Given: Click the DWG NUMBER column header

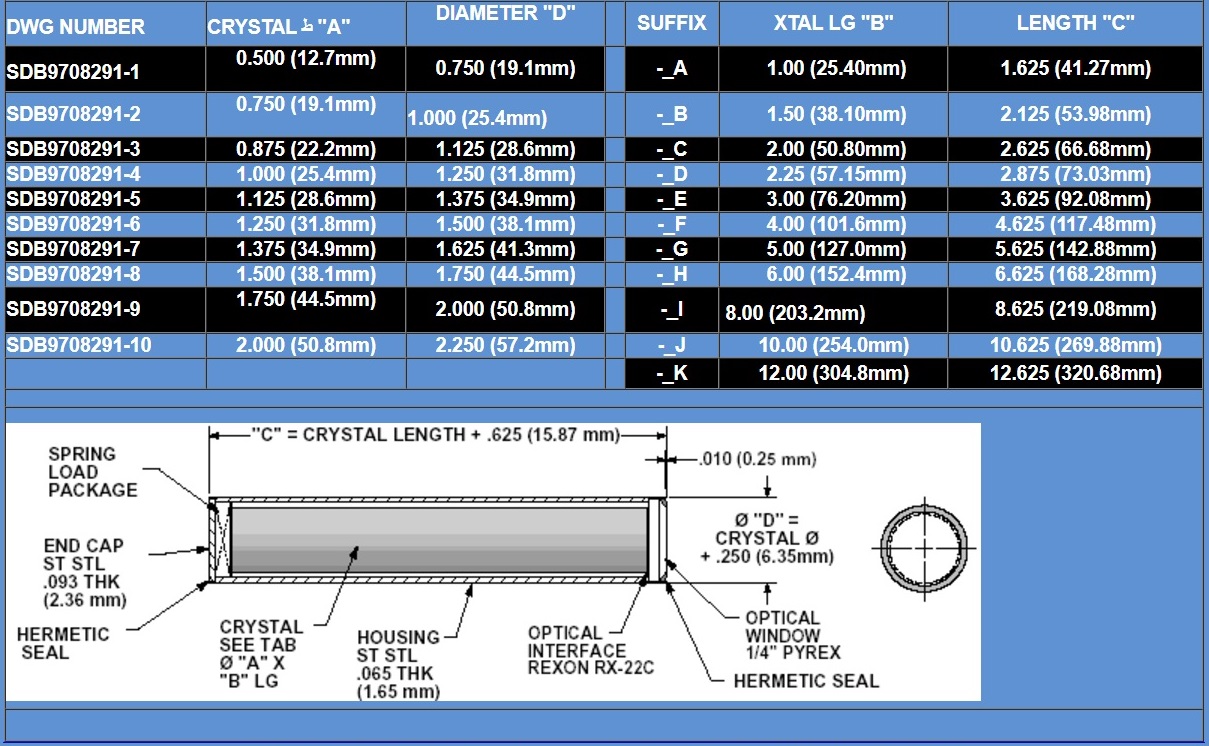Looking at the screenshot, I should click(x=76, y=27).
